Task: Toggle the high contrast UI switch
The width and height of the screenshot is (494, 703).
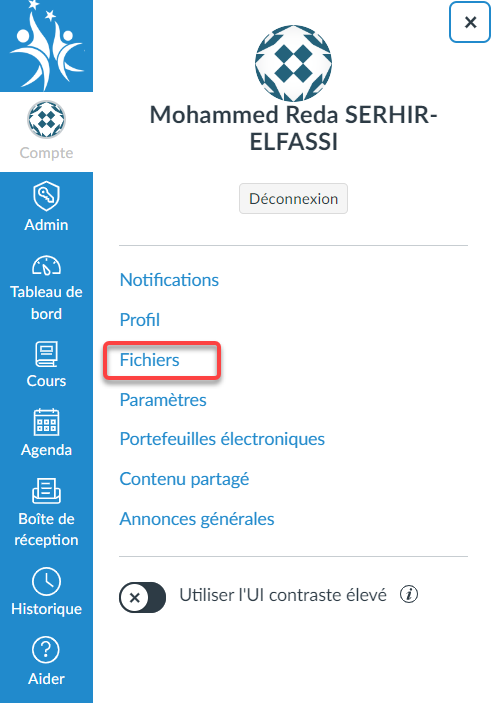Action: pos(143,597)
